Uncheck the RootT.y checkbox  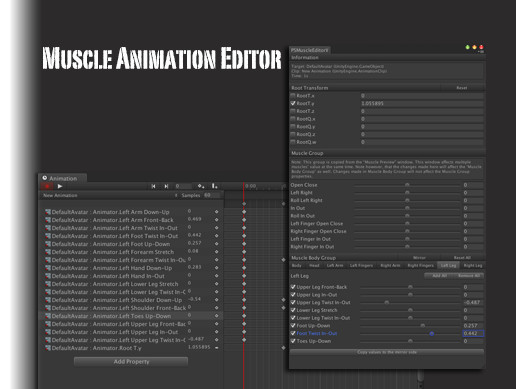point(293,103)
